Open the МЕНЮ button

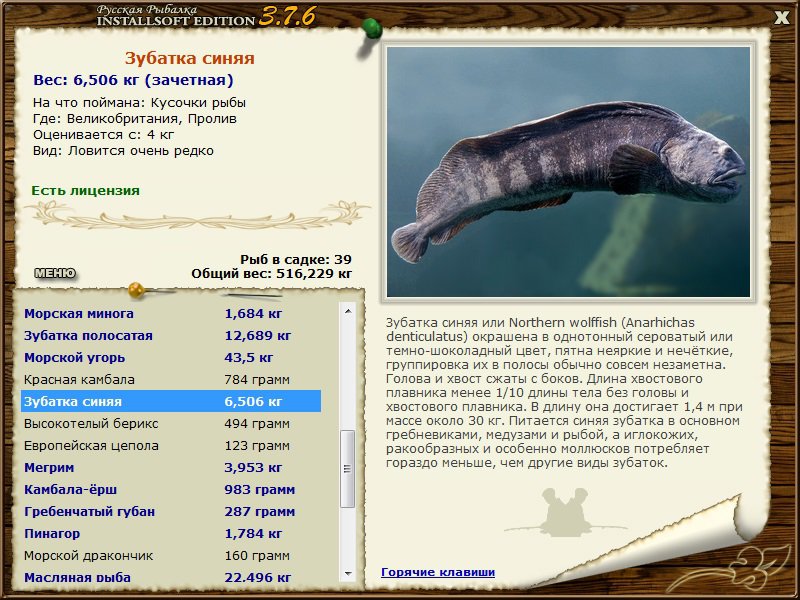(54, 273)
